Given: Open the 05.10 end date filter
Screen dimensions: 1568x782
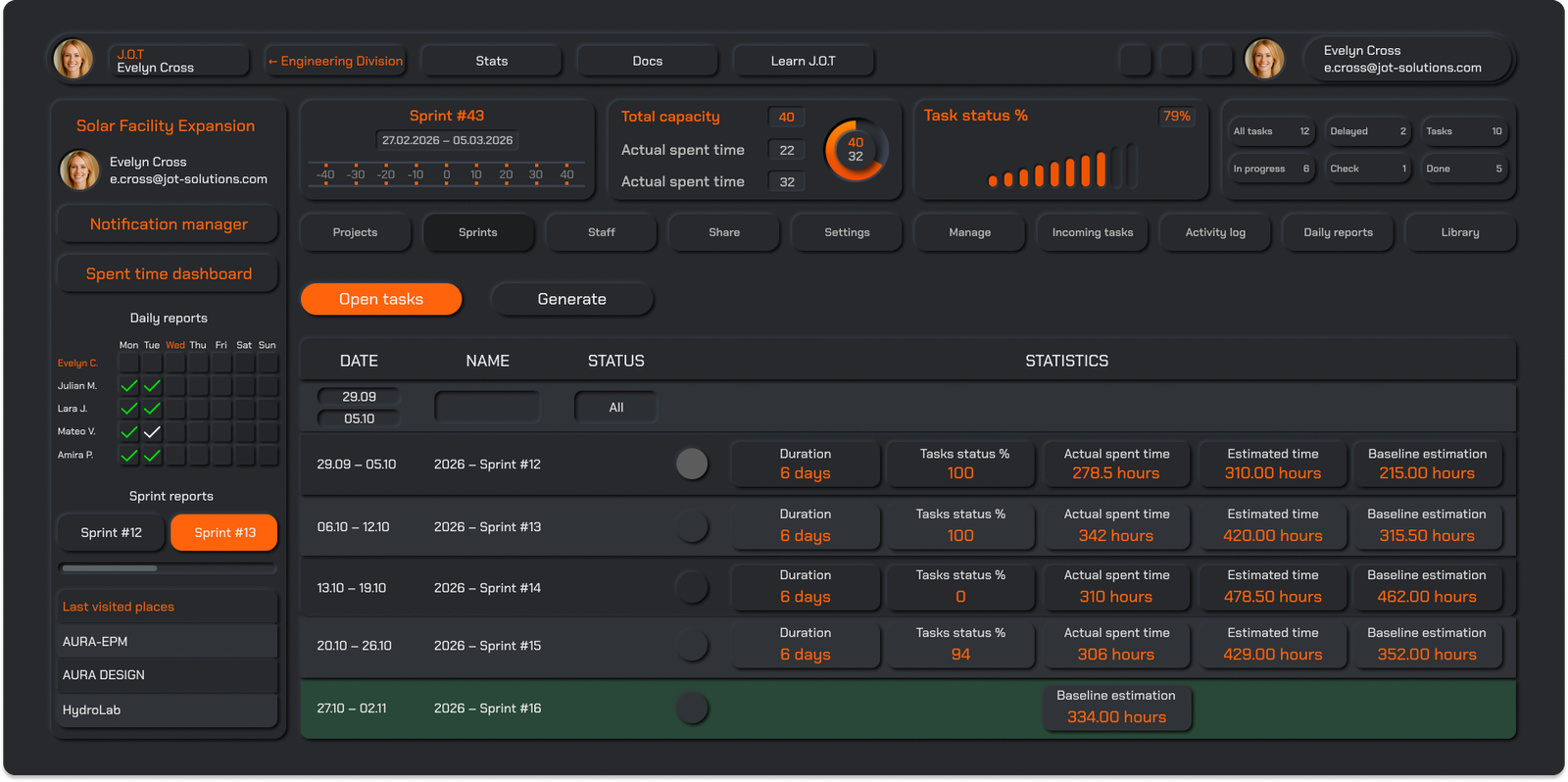Looking at the screenshot, I should [x=359, y=419].
